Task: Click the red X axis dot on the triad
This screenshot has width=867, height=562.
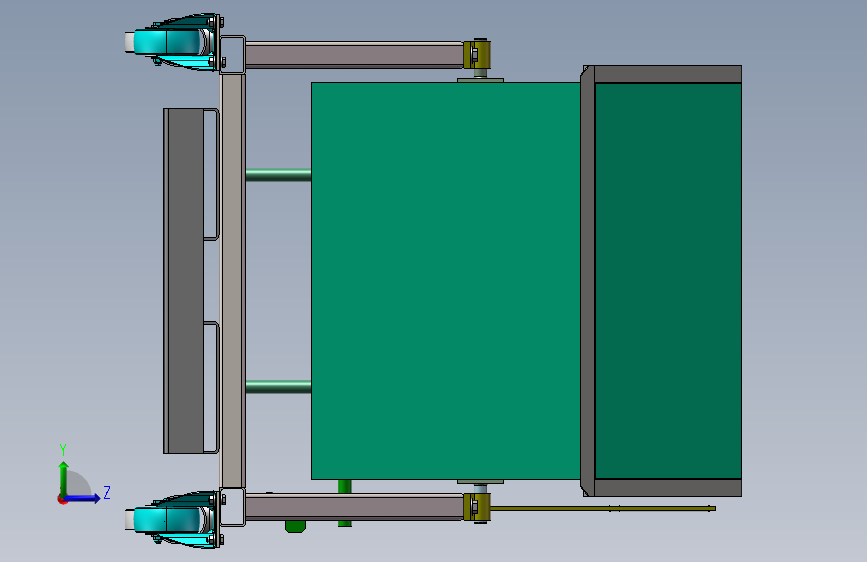Action: [x=62, y=499]
